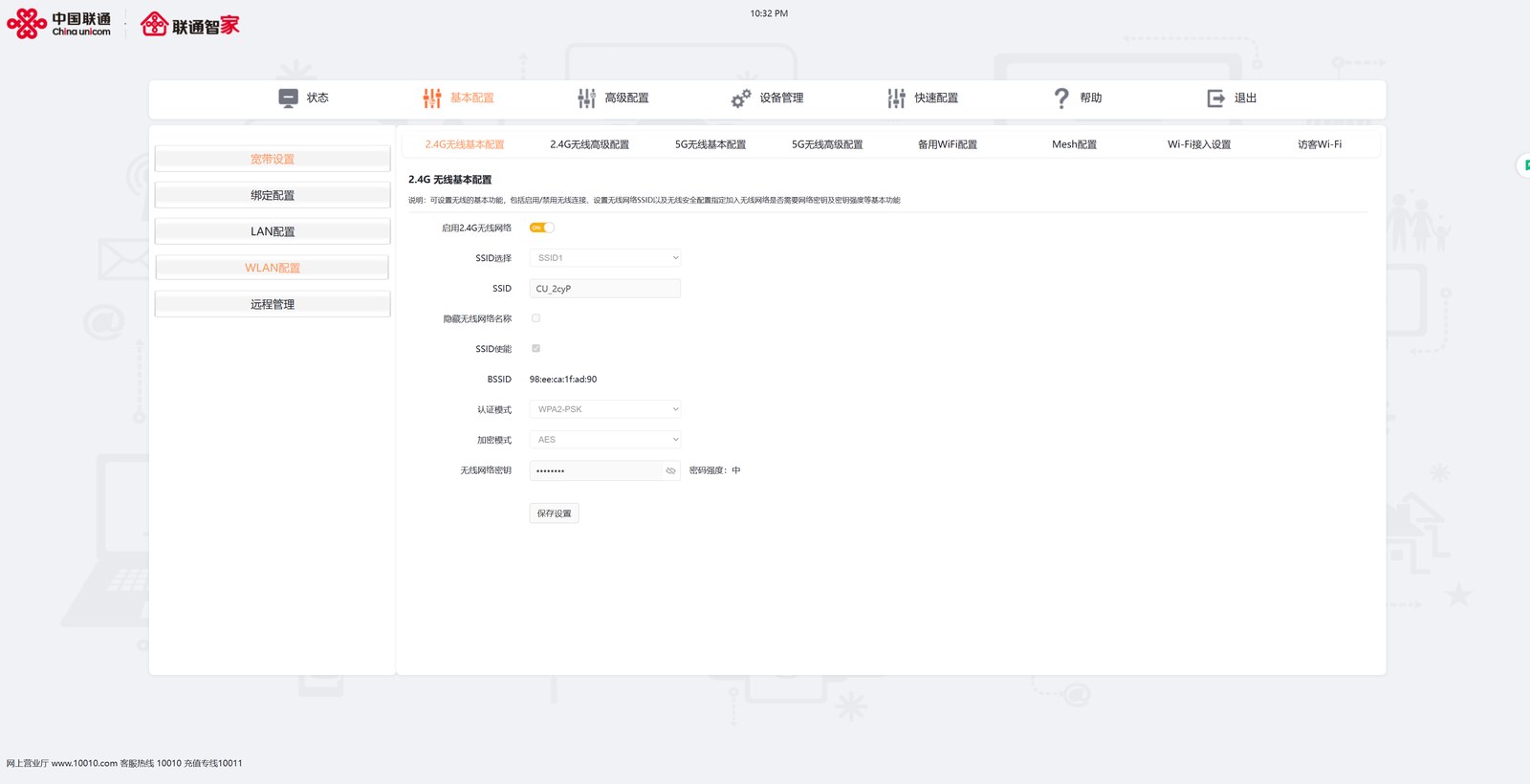This screenshot has height=784, width=1530.
Task: Show password with the eye icon
Action: tap(670, 470)
